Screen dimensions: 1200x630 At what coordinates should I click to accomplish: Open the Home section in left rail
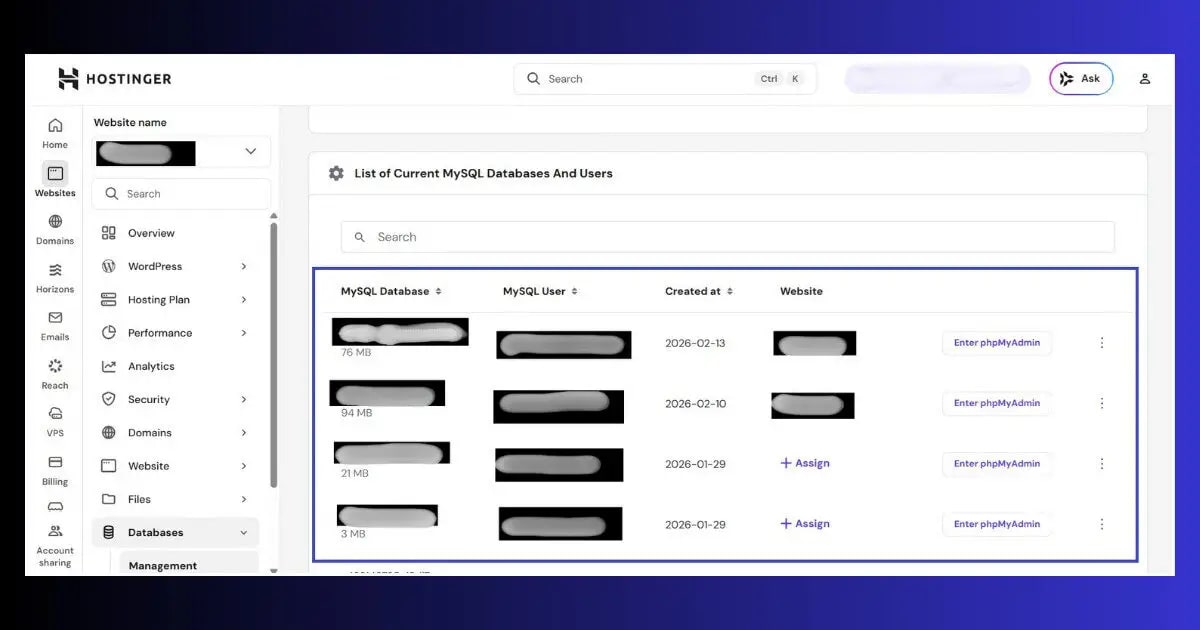coord(55,132)
